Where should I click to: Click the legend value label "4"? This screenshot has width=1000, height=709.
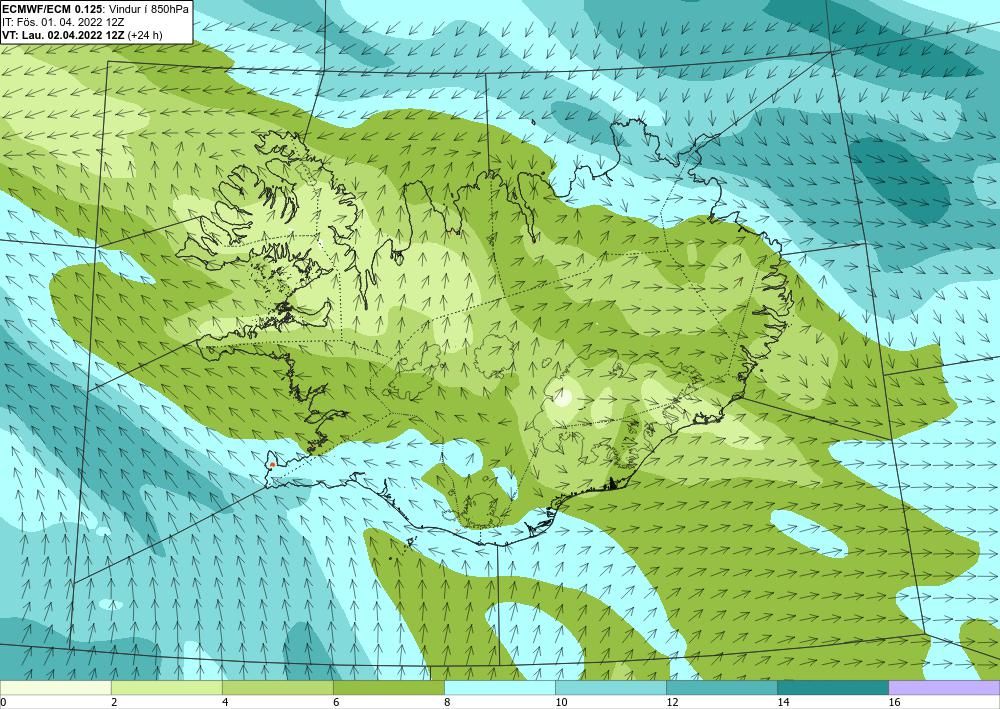click(x=224, y=702)
